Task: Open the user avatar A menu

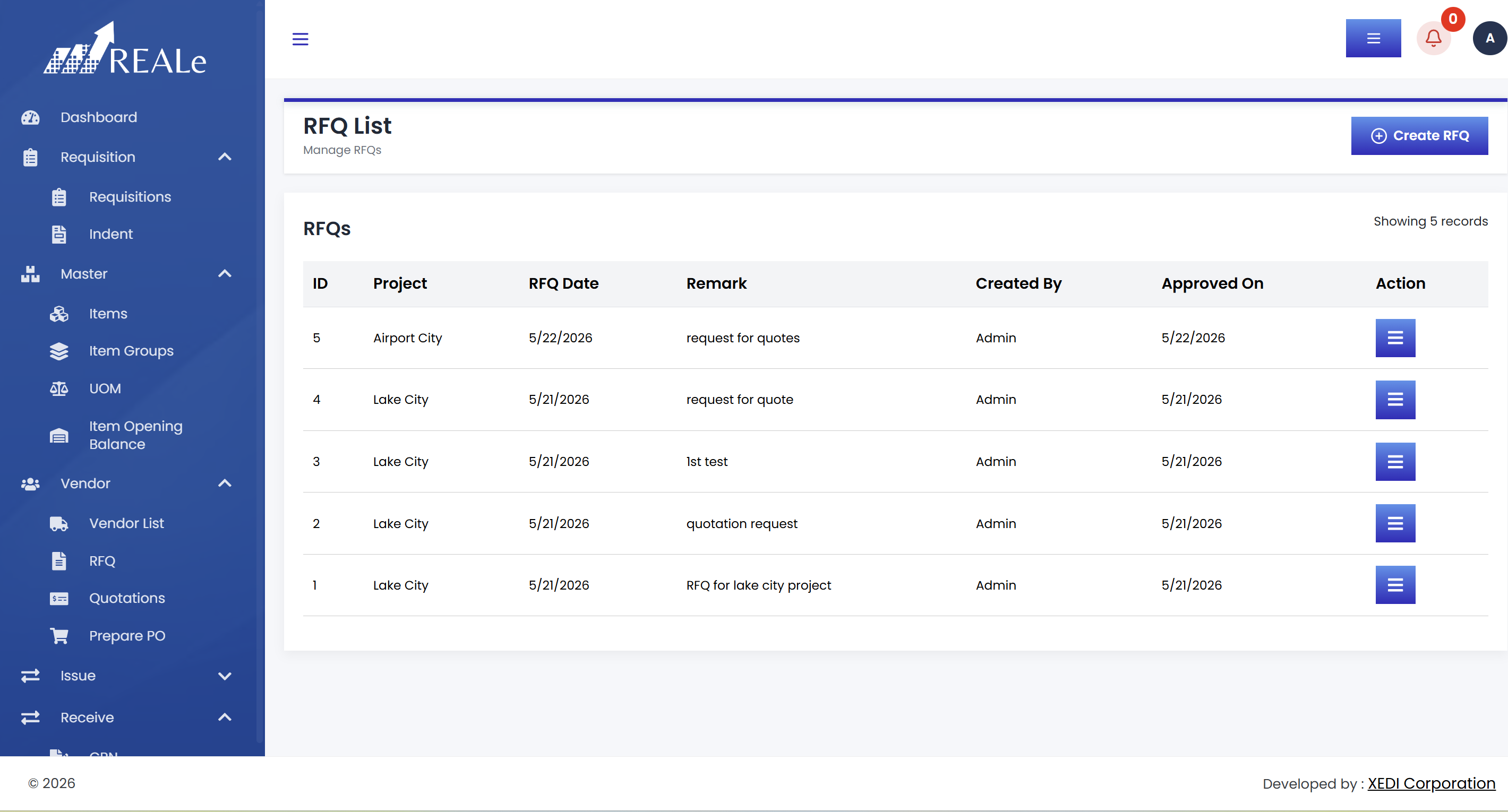Action: click(x=1490, y=39)
